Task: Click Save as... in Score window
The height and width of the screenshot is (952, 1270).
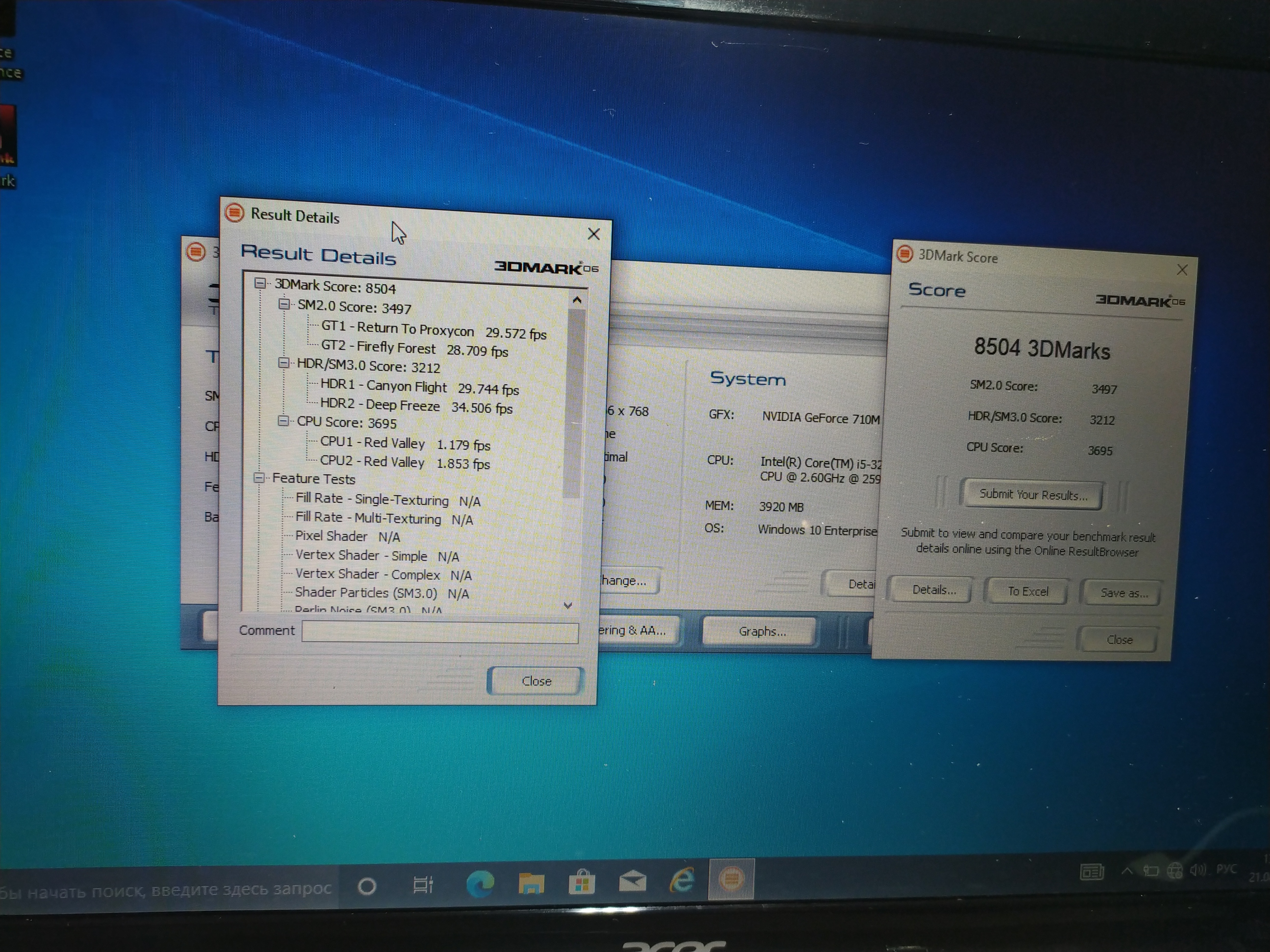Action: [x=1123, y=593]
